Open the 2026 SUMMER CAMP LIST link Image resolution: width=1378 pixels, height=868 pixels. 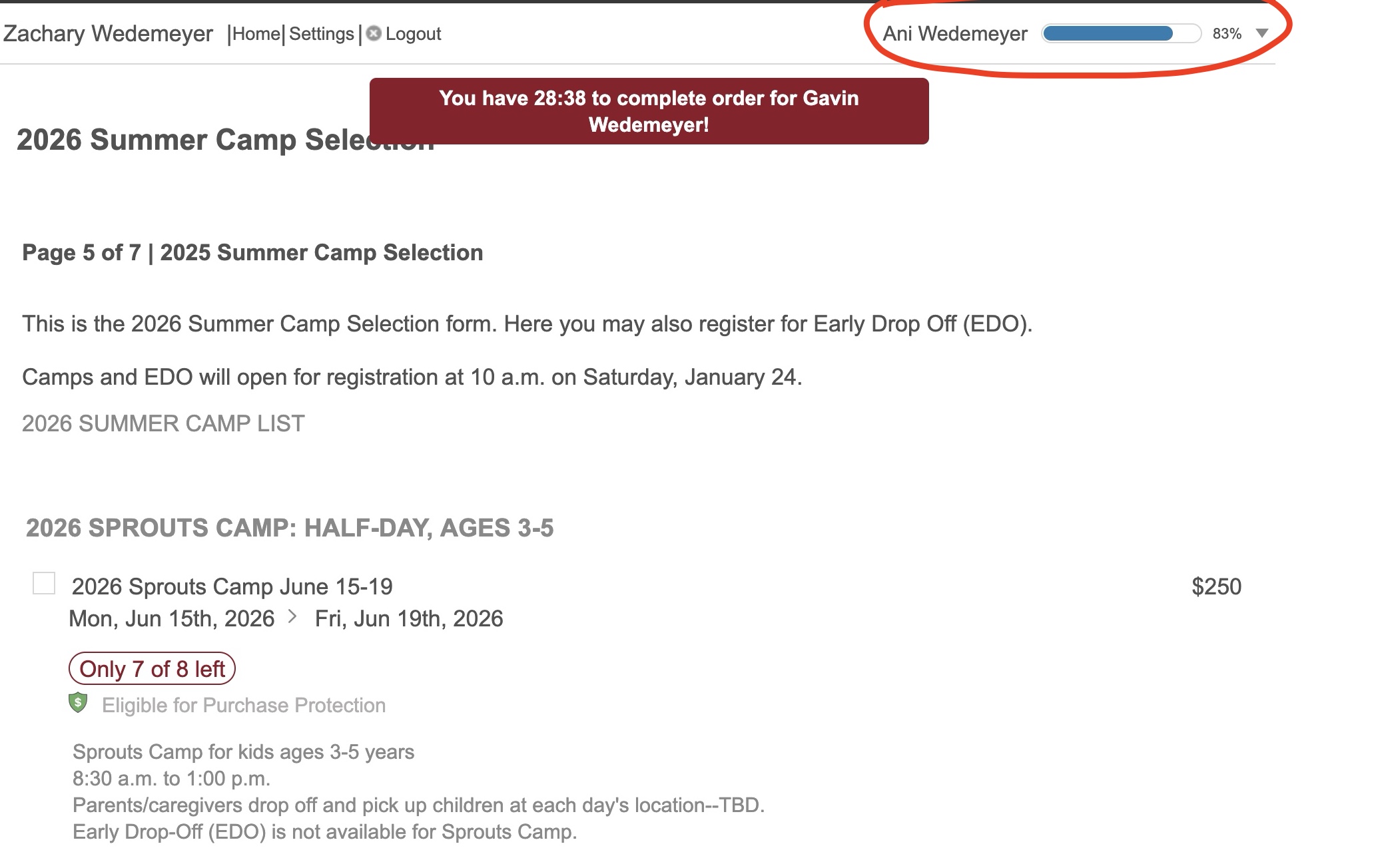pos(163,423)
